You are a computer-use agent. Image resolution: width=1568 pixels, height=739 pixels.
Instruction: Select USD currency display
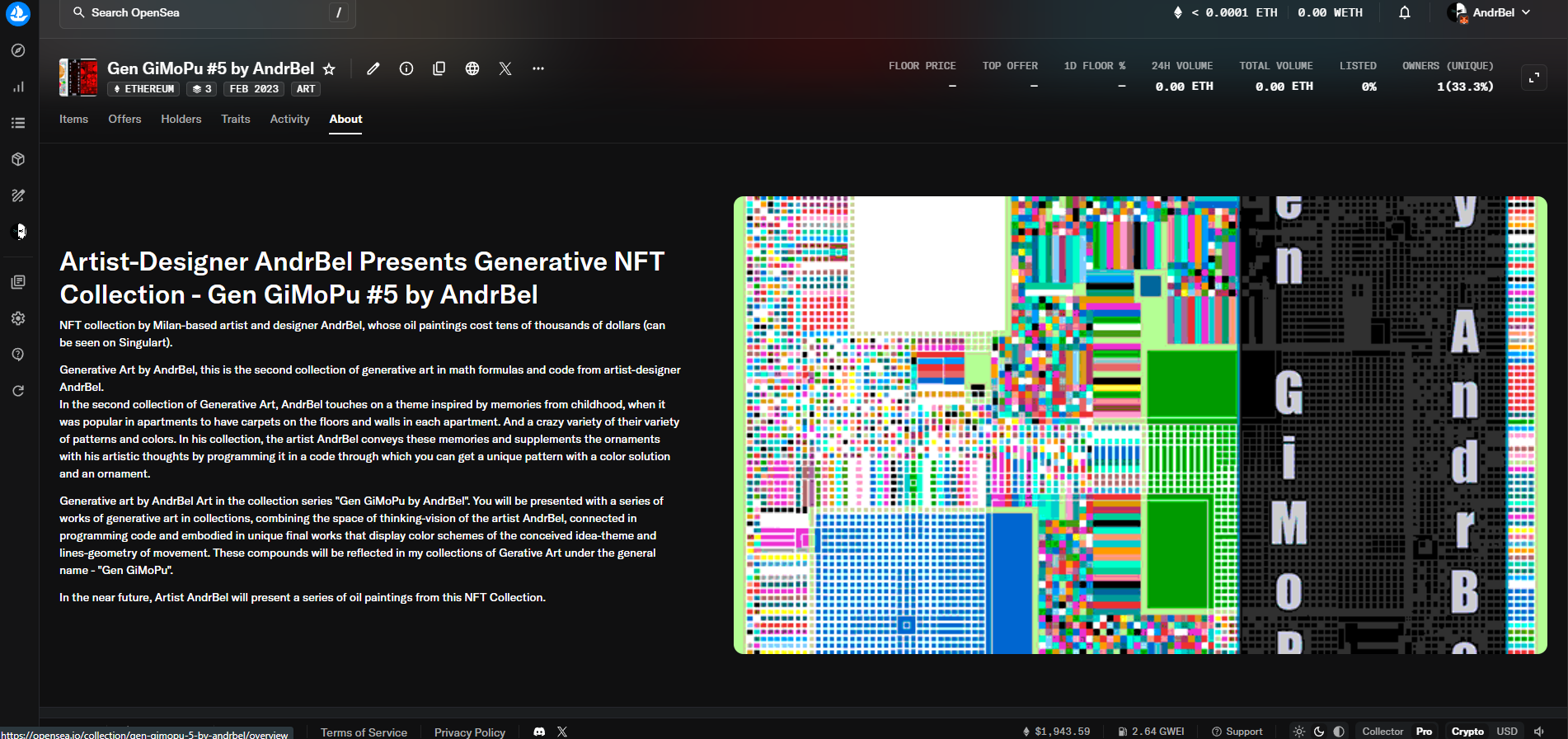(1507, 732)
